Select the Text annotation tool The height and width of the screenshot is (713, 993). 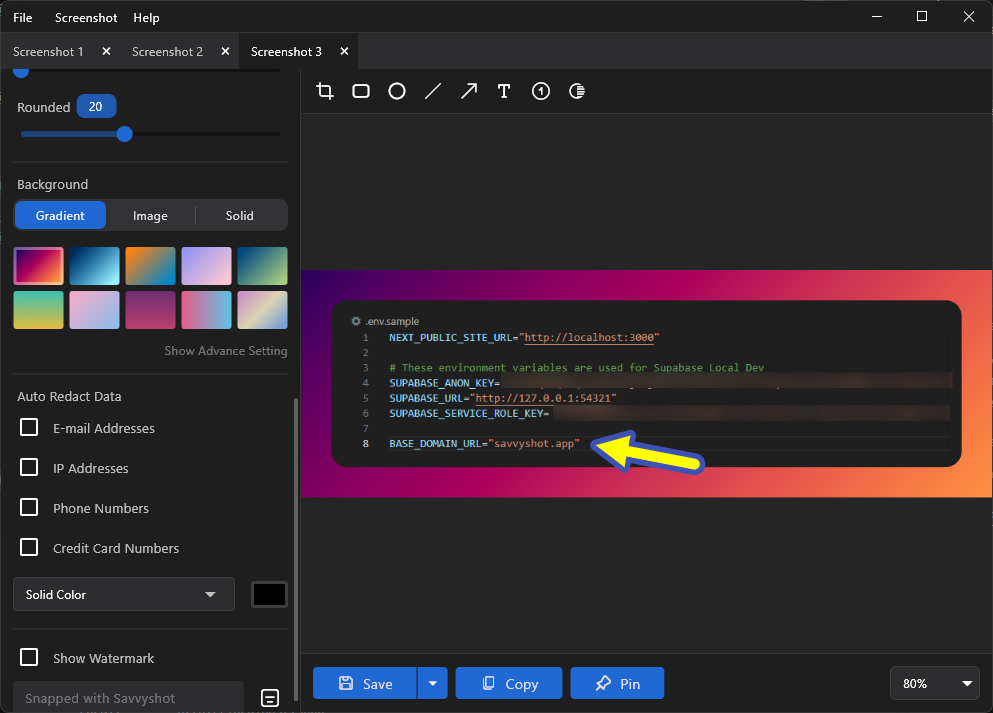(x=504, y=90)
